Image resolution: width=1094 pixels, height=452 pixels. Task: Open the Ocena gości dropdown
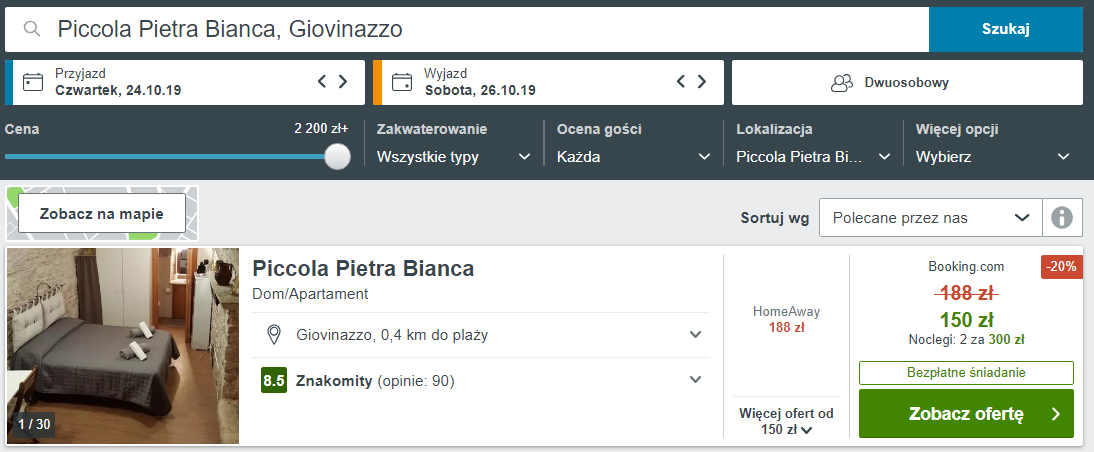pyautogui.click(x=632, y=157)
